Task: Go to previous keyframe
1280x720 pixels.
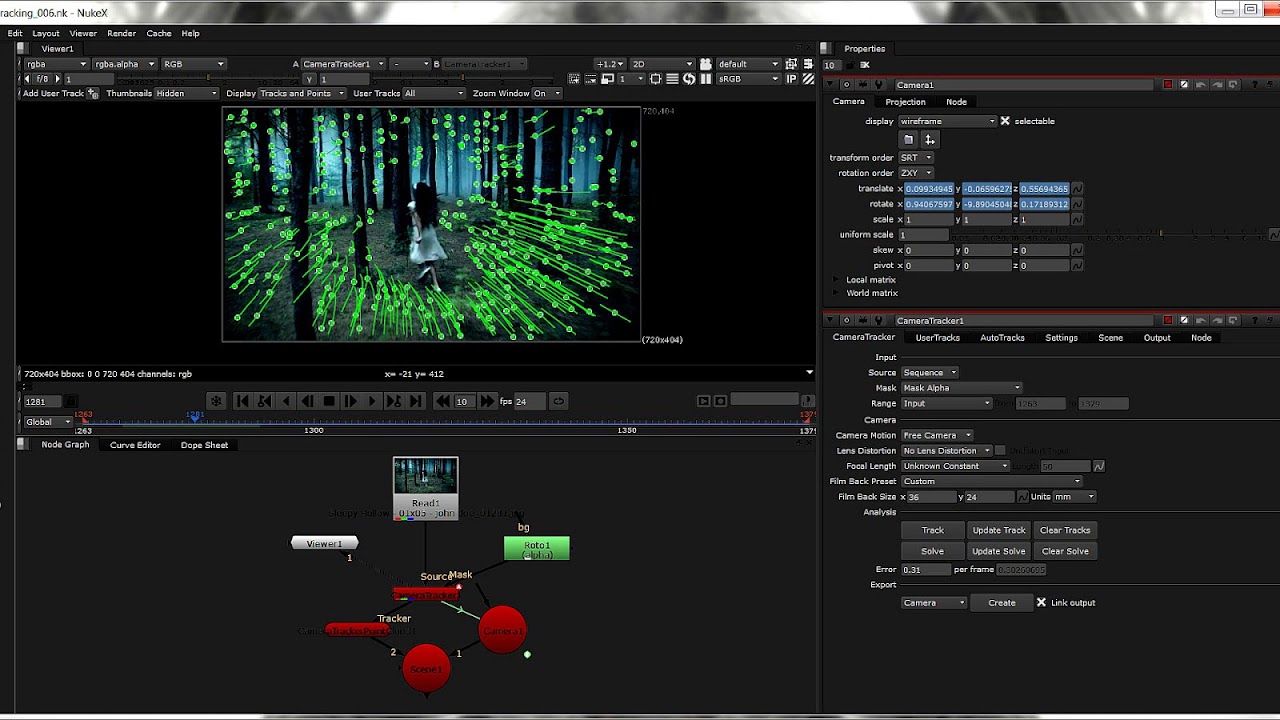Action: [264, 401]
